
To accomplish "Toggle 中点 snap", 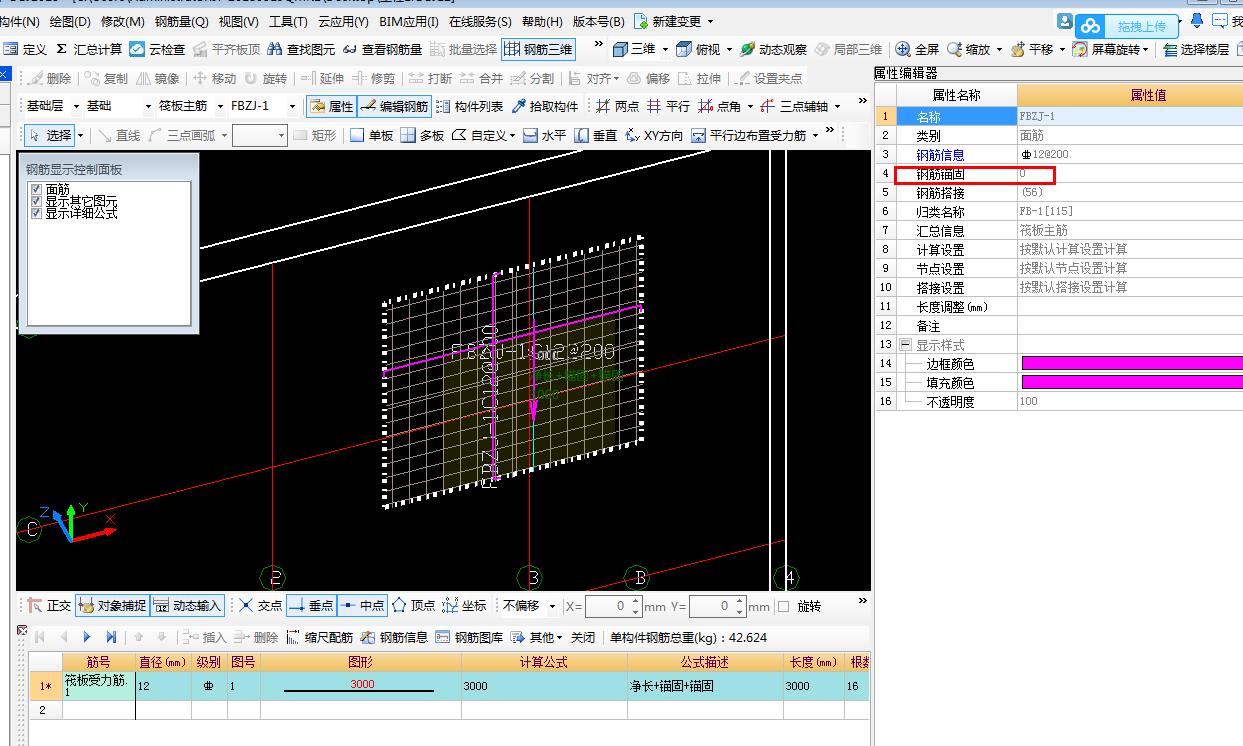I will coord(362,606).
